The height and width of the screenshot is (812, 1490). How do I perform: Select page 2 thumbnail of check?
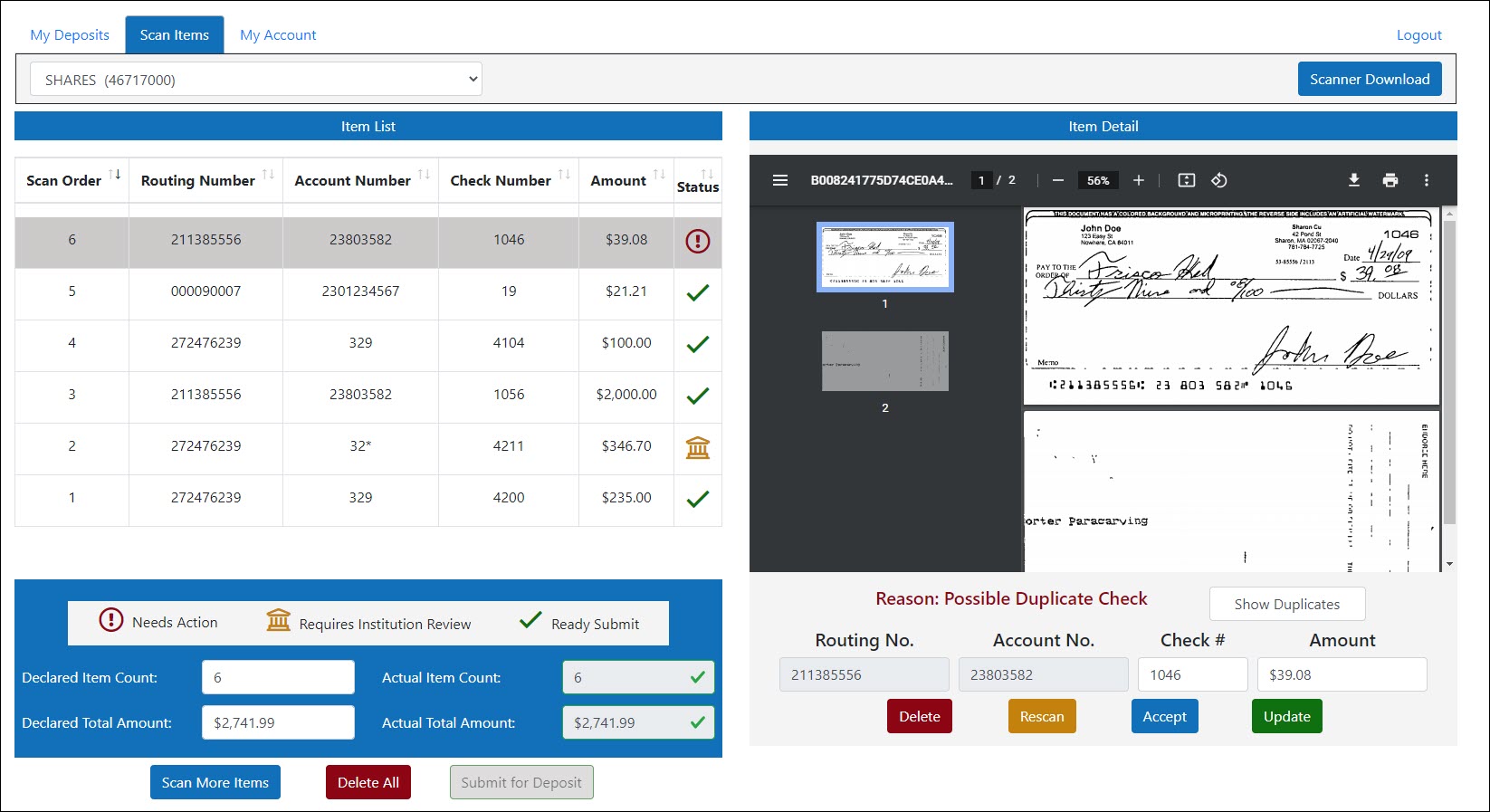pyautogui.click(x=884, y=361)
